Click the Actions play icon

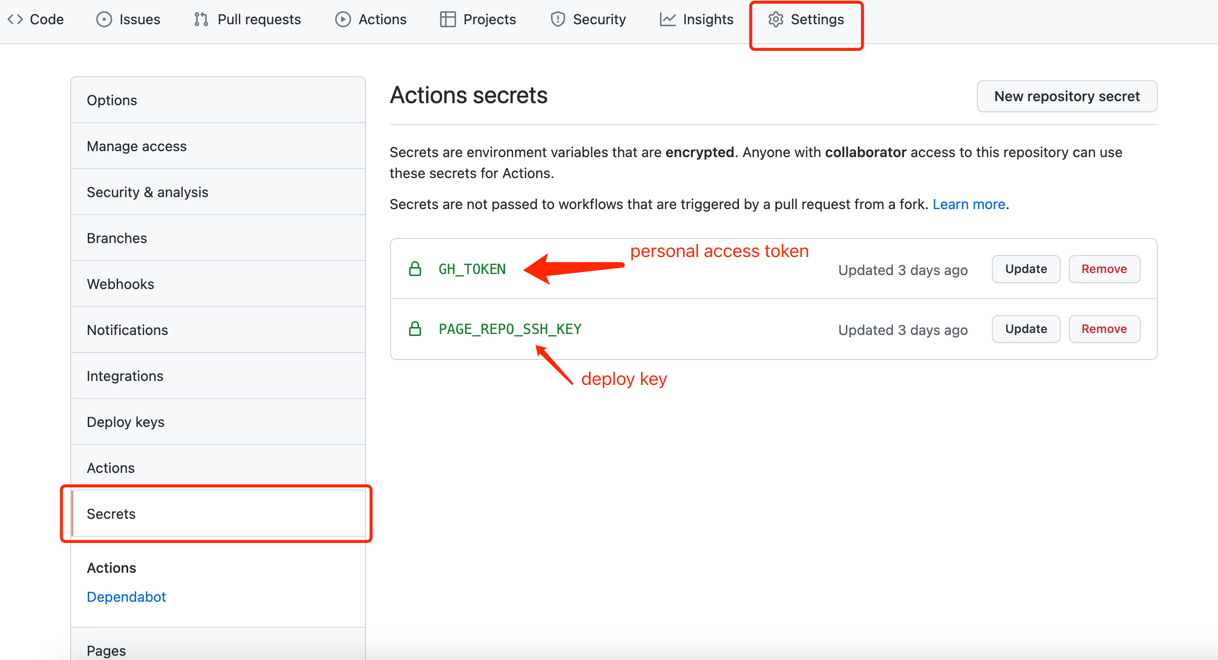pyautogui.click(x=343, y=20)
